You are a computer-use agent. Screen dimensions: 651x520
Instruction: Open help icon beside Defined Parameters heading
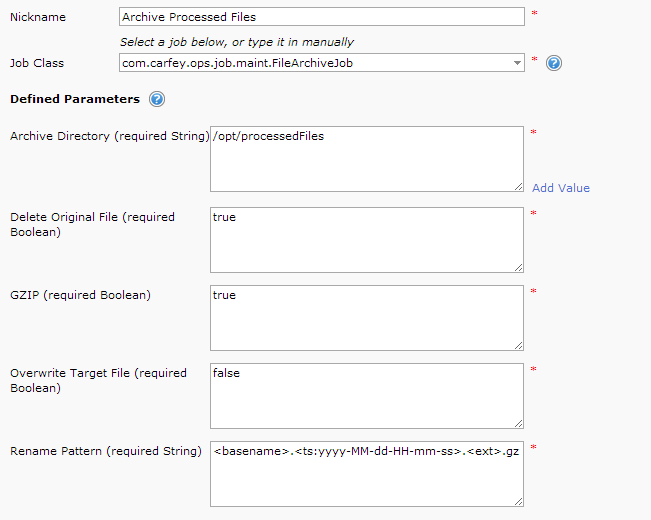(157, 99)
